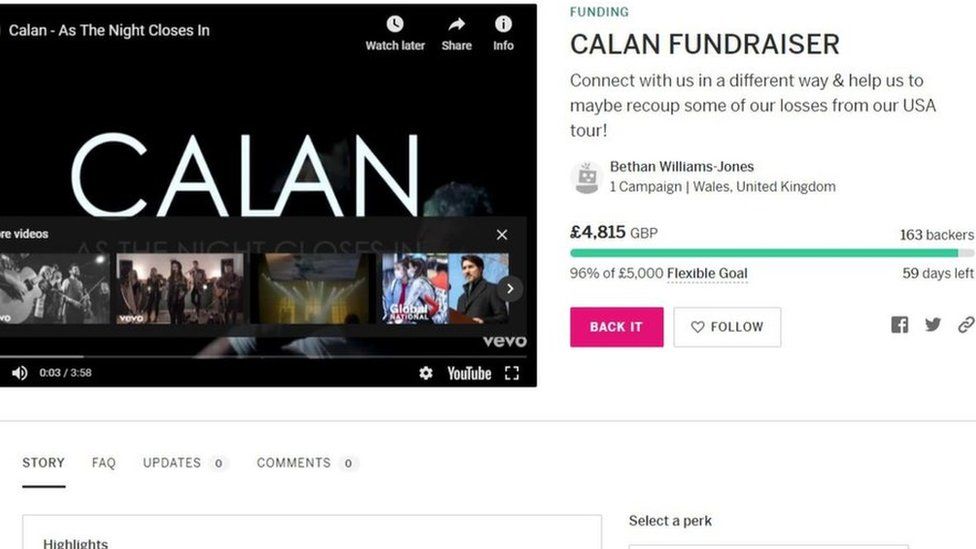Open the Share arrow icon on video
Image resolution: width=976 pixels, height=549 pixels.
(456, 24)
